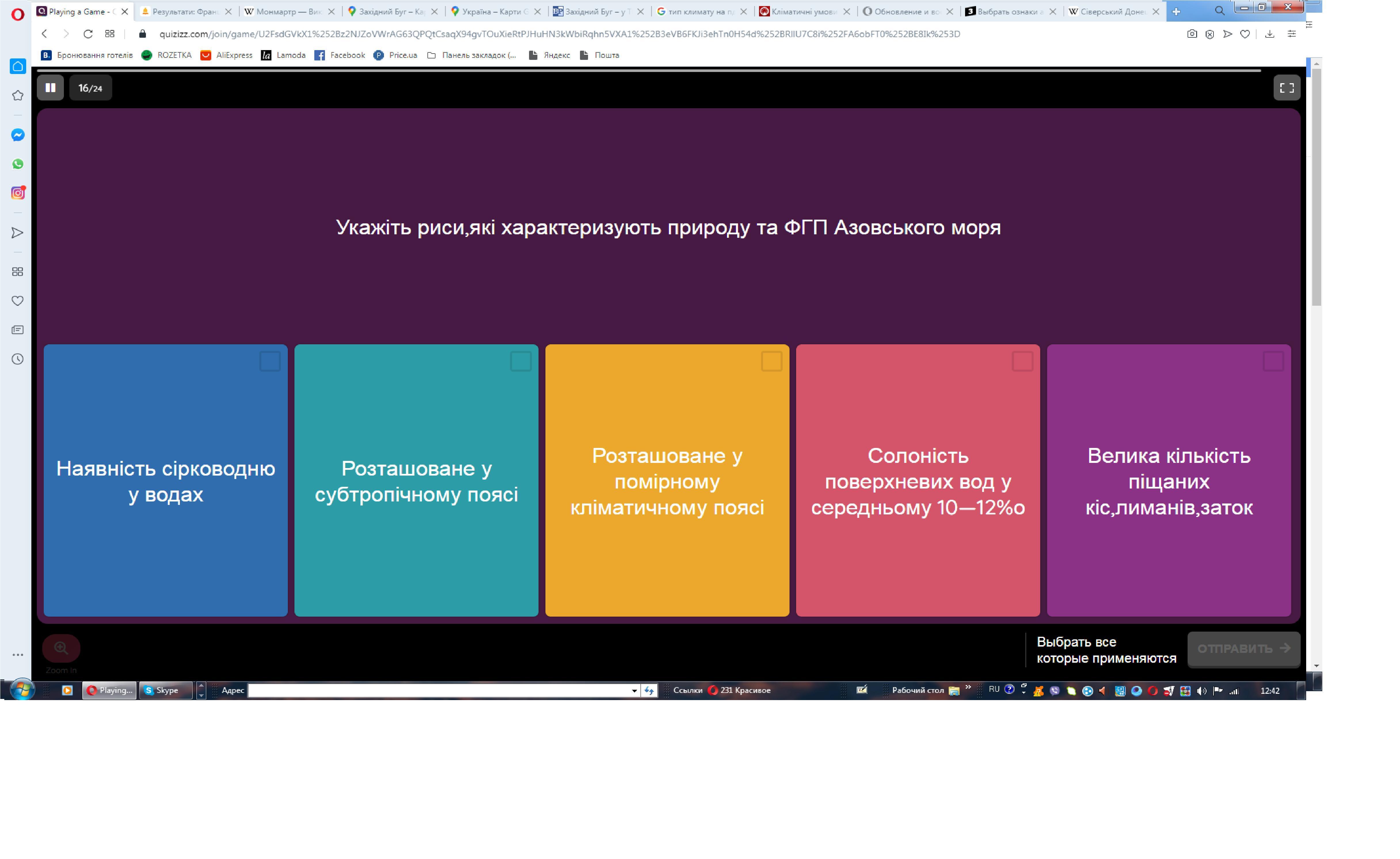Open WhatsApp in the Opera sidebar
This screenshot has width=1400, height=859.
(18, 164)
